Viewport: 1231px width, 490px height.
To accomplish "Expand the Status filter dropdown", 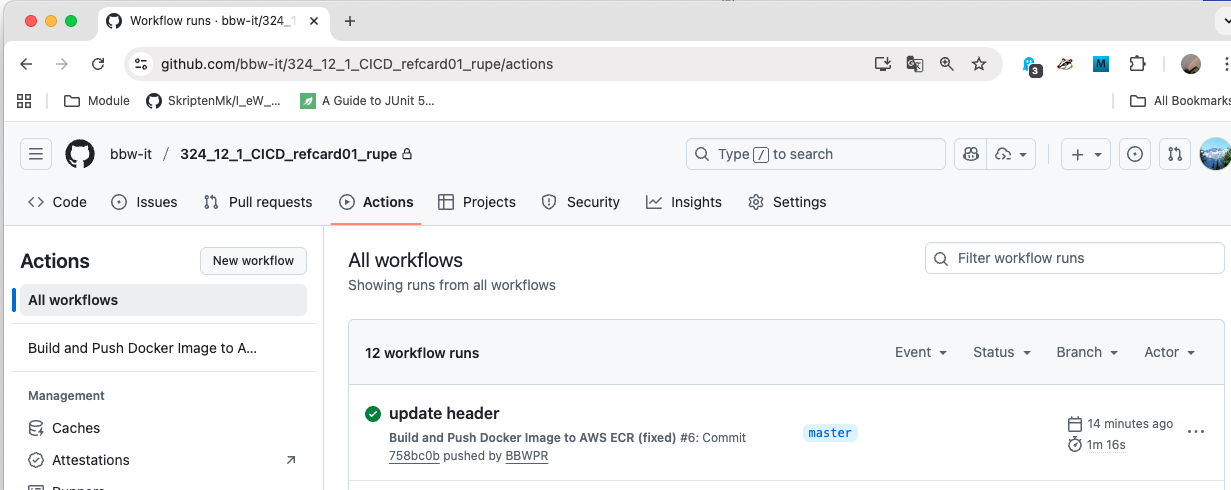I will point(1002,352).
